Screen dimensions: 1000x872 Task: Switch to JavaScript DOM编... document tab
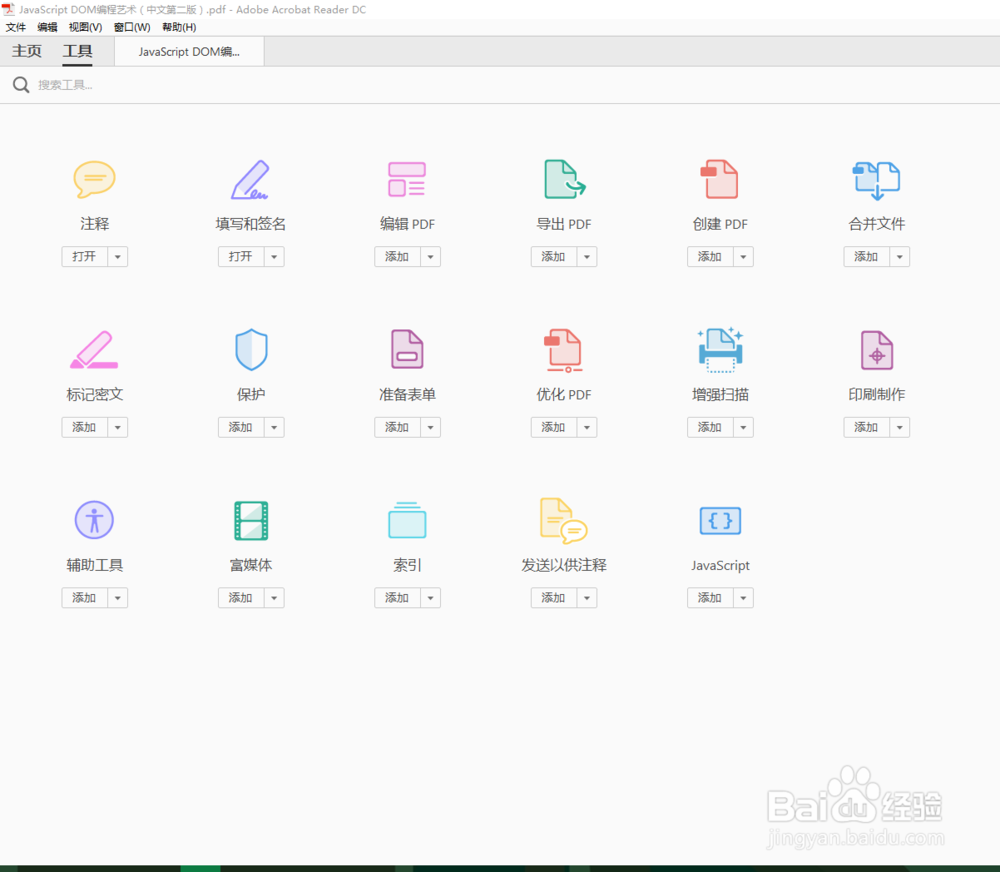[x=189, y=52]
